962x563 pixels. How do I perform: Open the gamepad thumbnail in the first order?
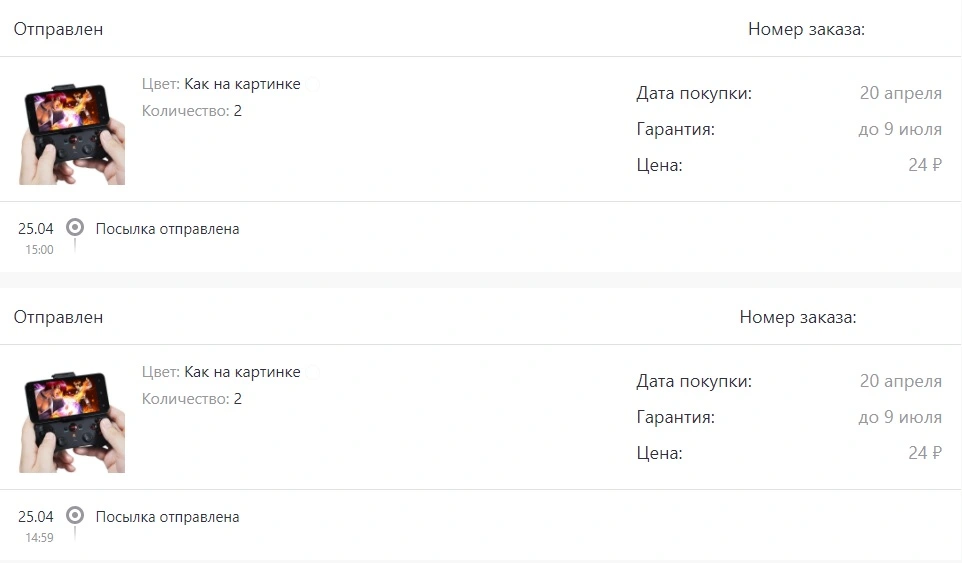(72, 134)
